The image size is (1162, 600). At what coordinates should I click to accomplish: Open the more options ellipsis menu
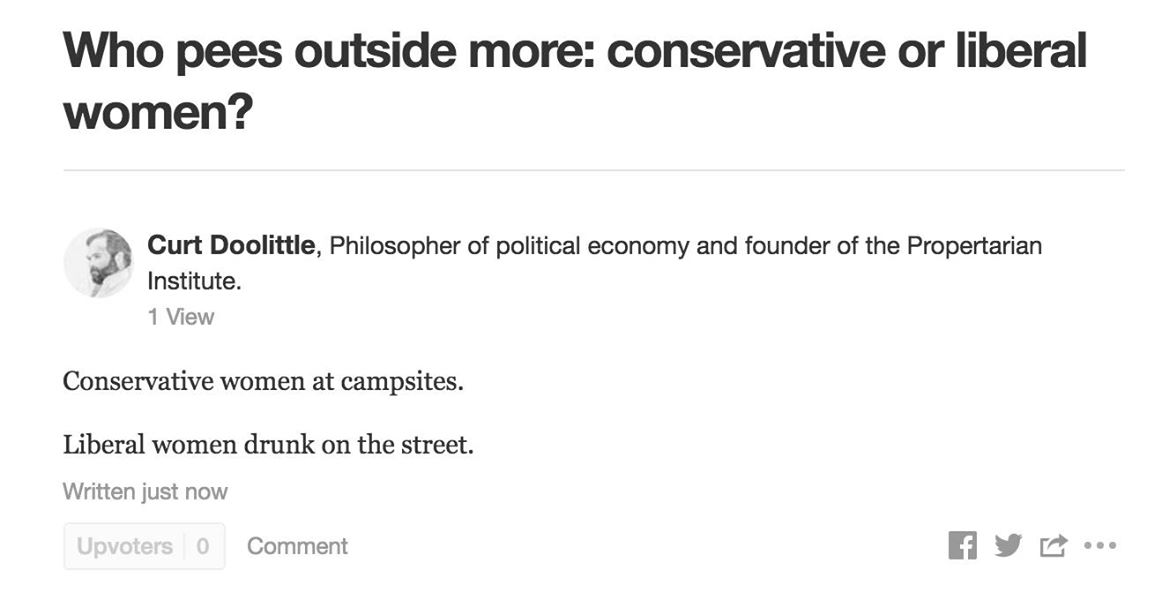[x=1099, y=546]
